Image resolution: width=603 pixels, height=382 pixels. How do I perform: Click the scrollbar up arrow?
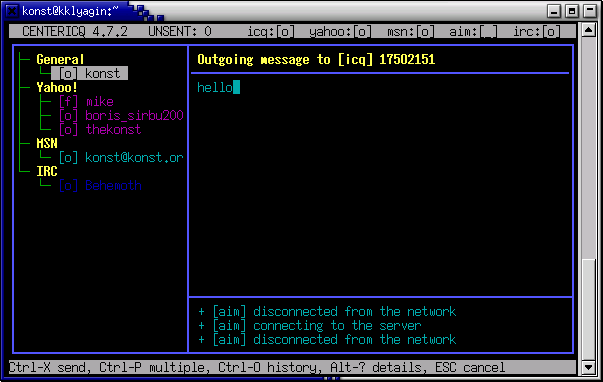click(x=588, y=30)
